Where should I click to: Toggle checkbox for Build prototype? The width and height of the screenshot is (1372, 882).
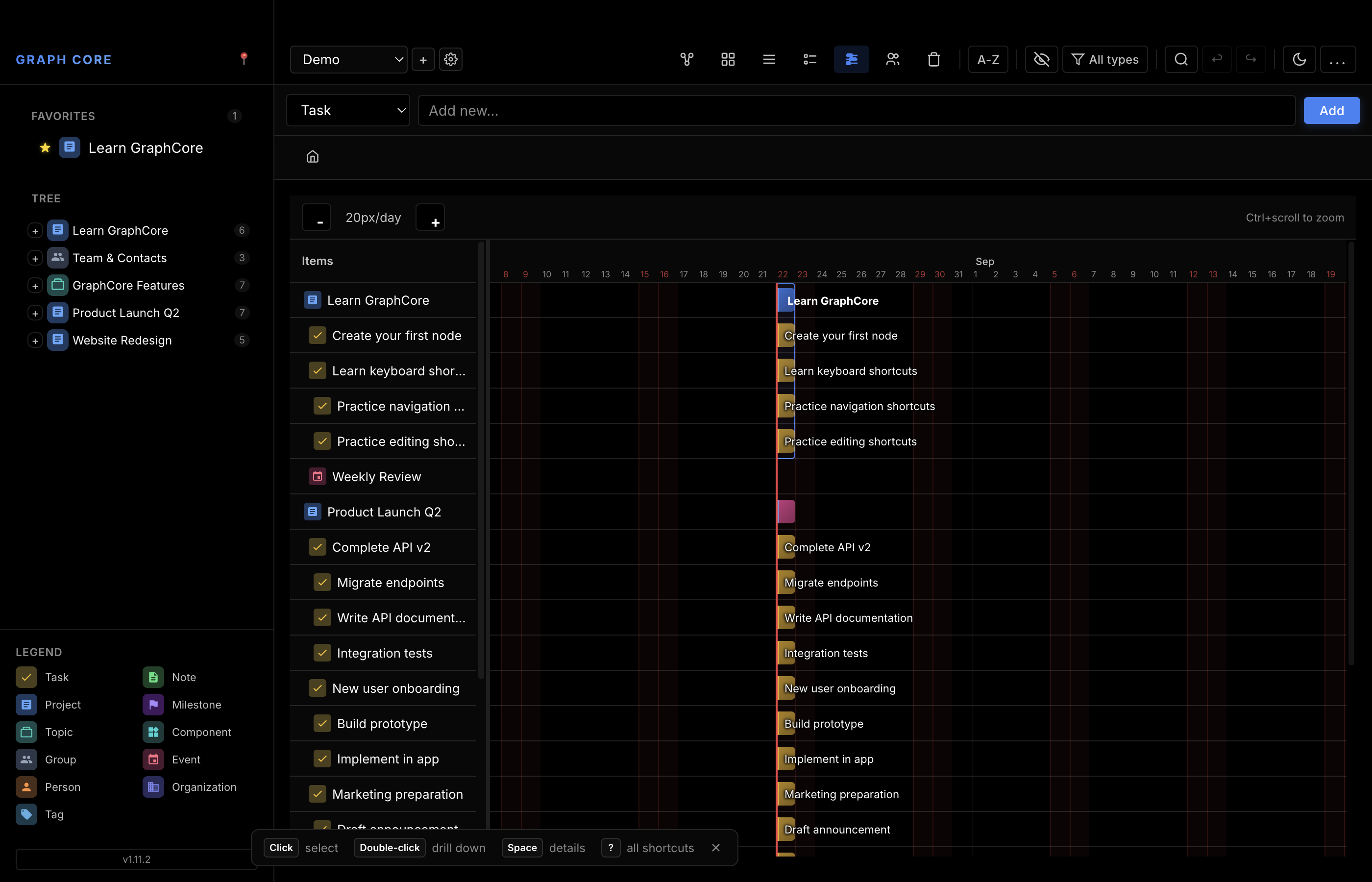pyautogui.click(x=322, y=723)
